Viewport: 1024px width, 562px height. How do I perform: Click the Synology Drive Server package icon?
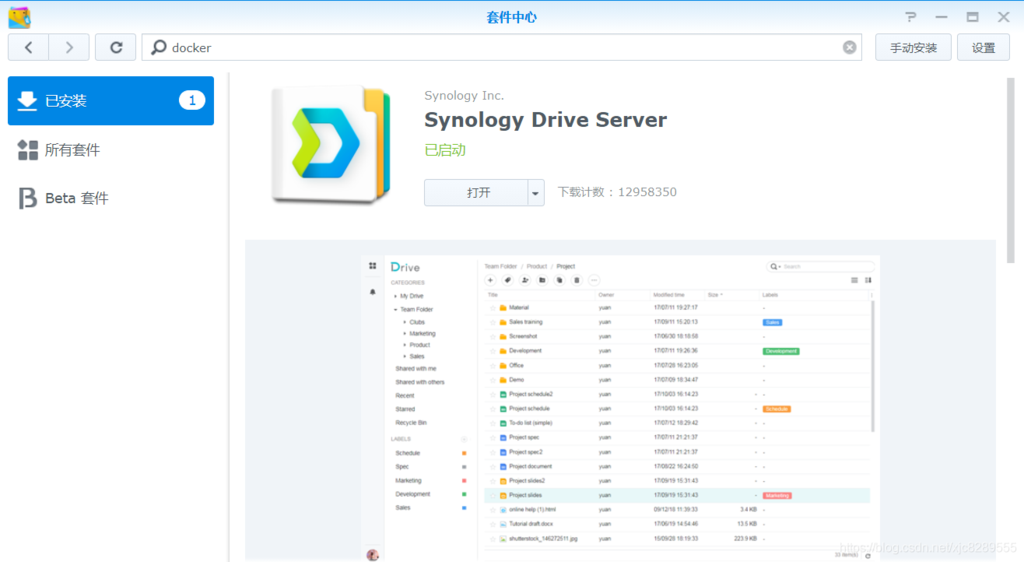point(331,144)
